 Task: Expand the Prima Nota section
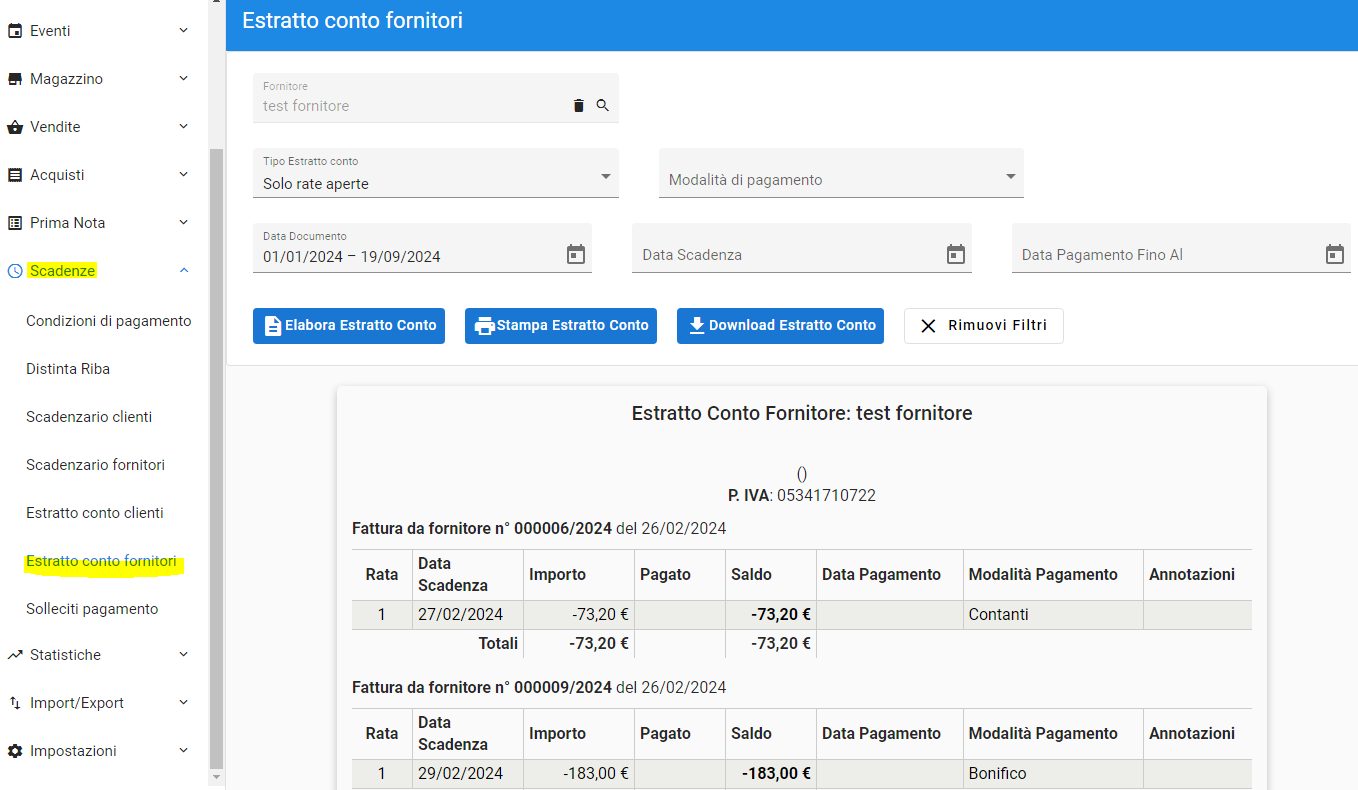pos(183,223)
